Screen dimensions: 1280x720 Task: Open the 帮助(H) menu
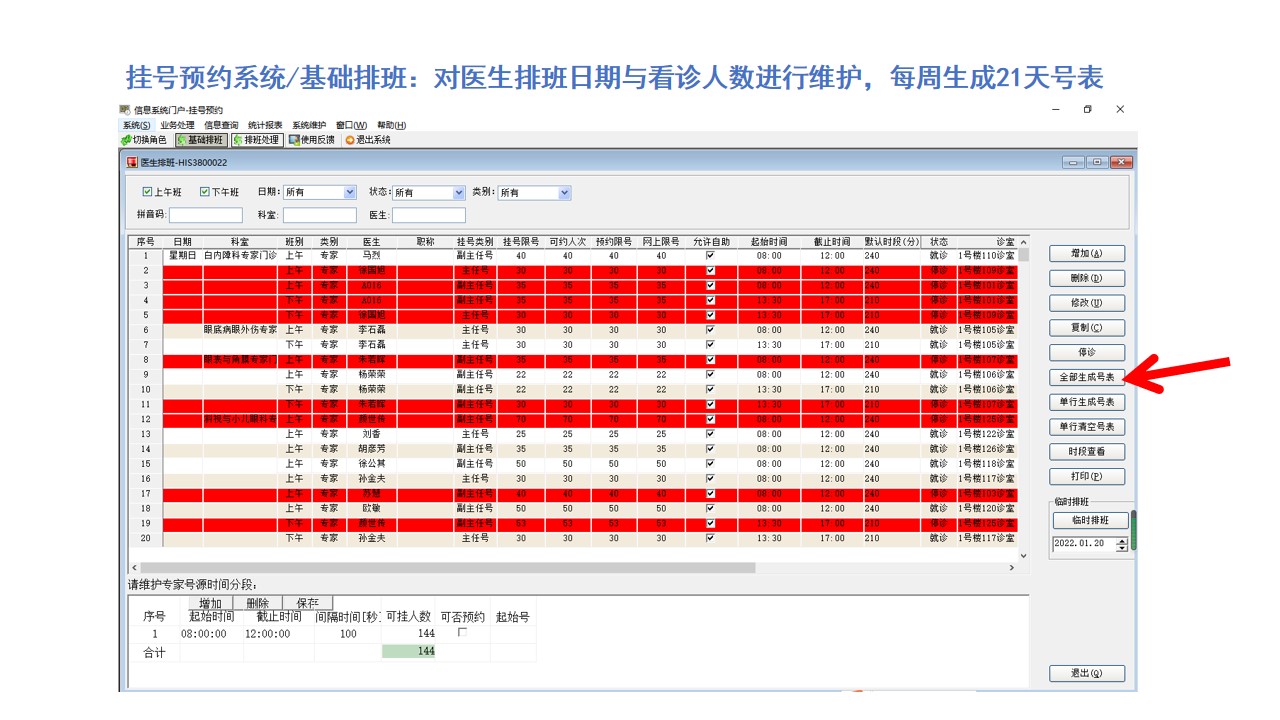(391, 125)
